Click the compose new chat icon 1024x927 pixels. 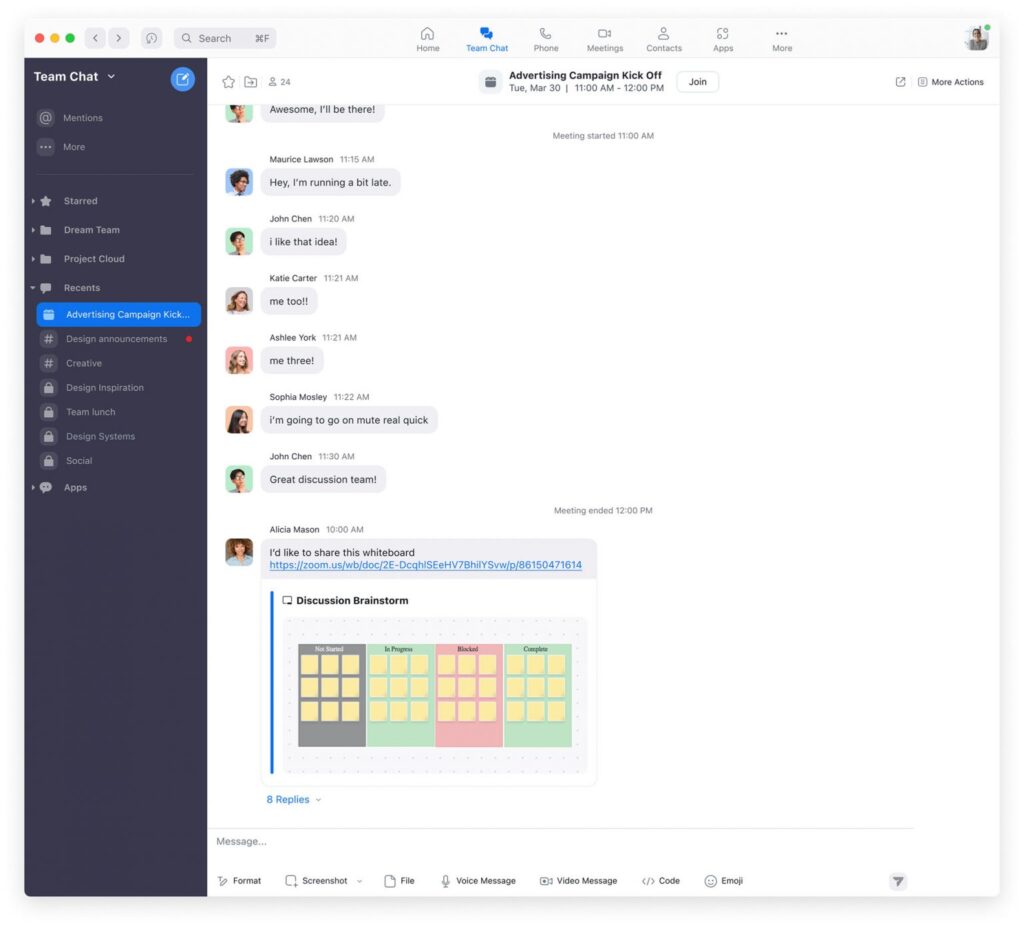pos(183,79)
